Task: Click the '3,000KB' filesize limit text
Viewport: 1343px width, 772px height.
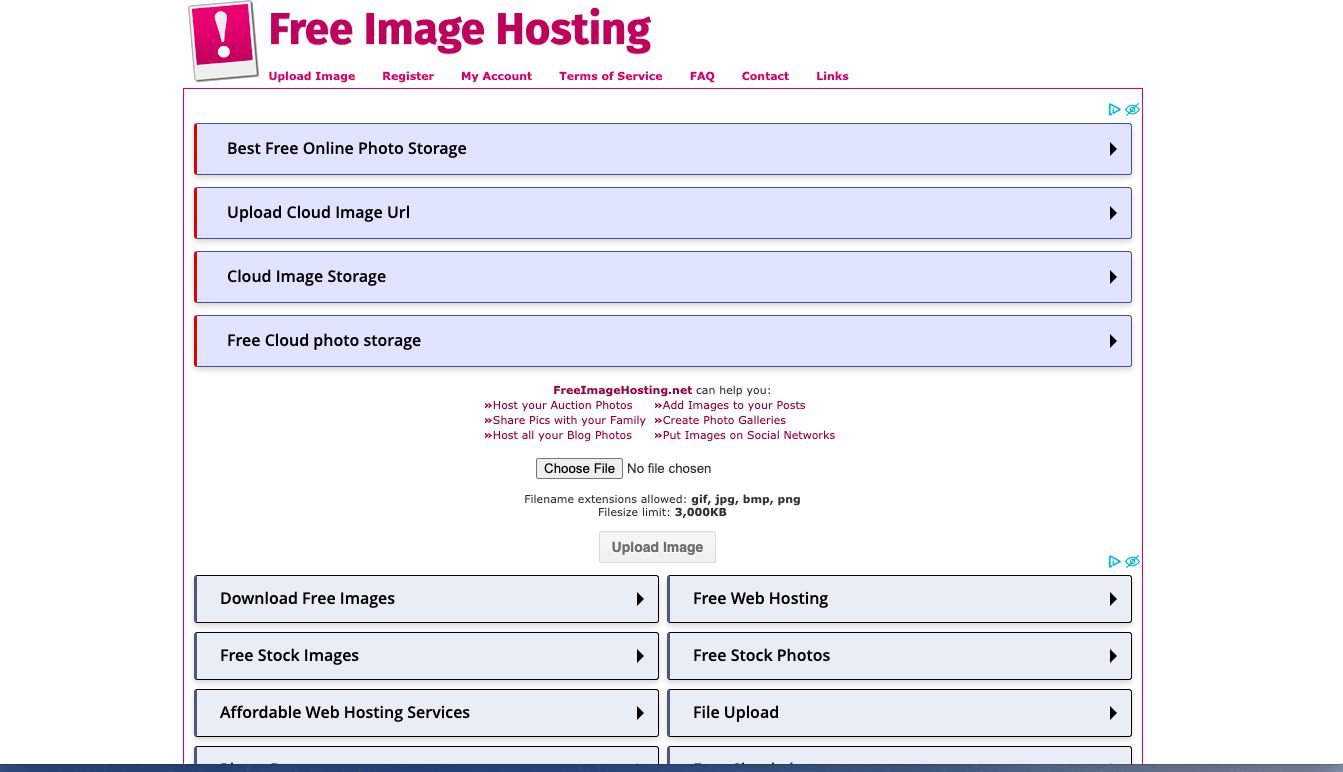Action: pos(701,512)
